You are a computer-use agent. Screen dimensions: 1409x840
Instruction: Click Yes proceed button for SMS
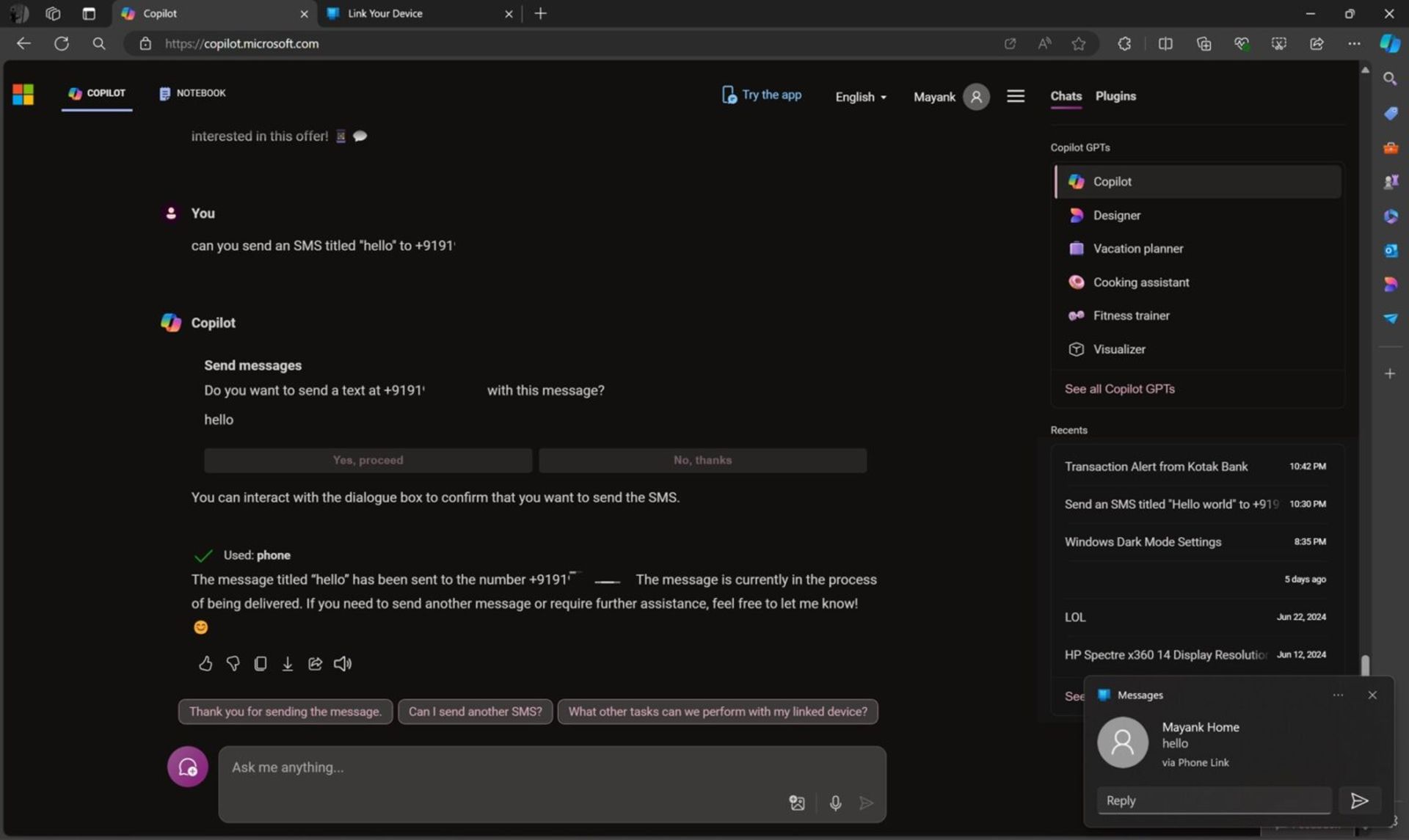click(368, 459)
